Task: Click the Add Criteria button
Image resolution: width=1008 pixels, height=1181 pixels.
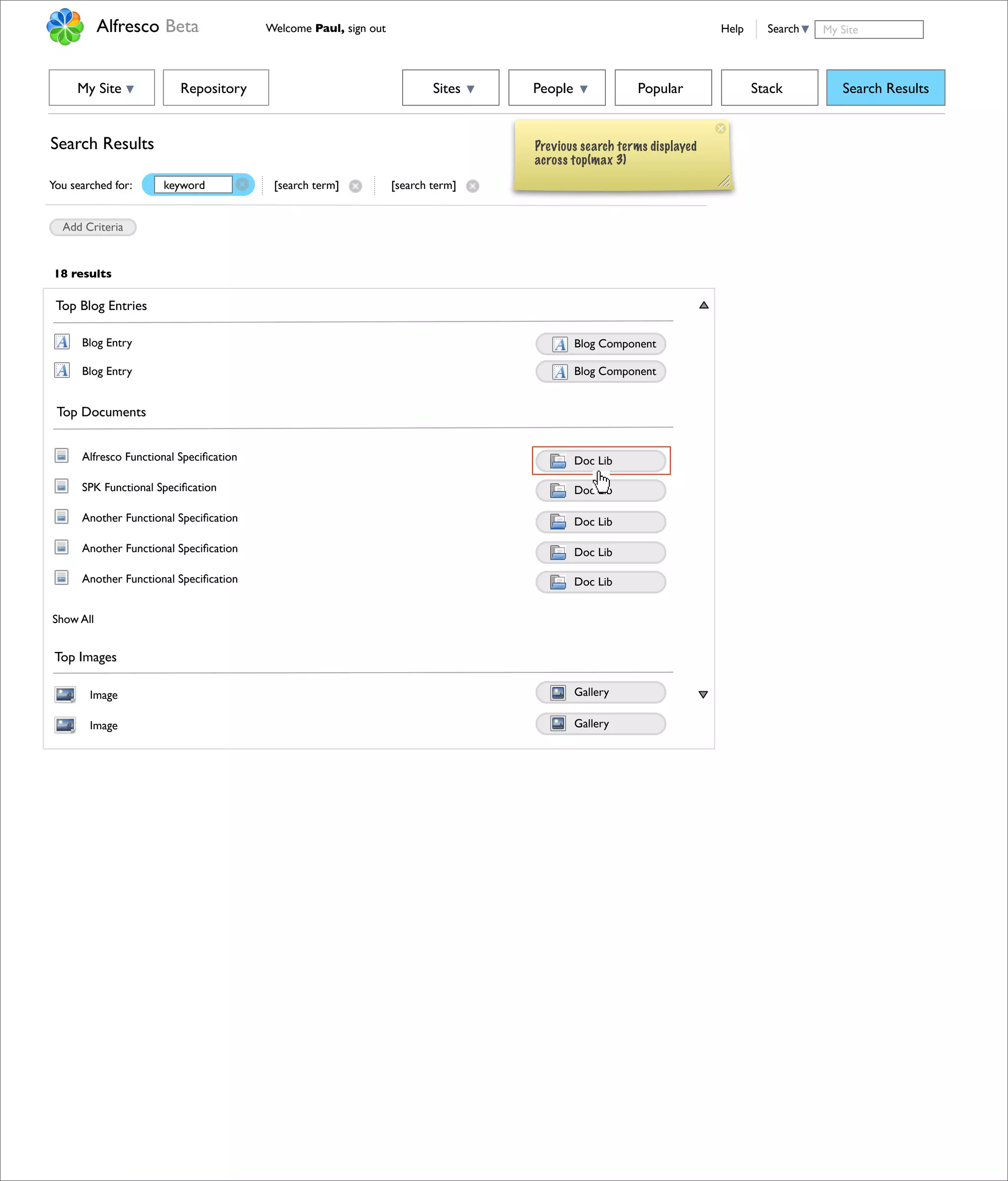Action: (x=93, y=227)
